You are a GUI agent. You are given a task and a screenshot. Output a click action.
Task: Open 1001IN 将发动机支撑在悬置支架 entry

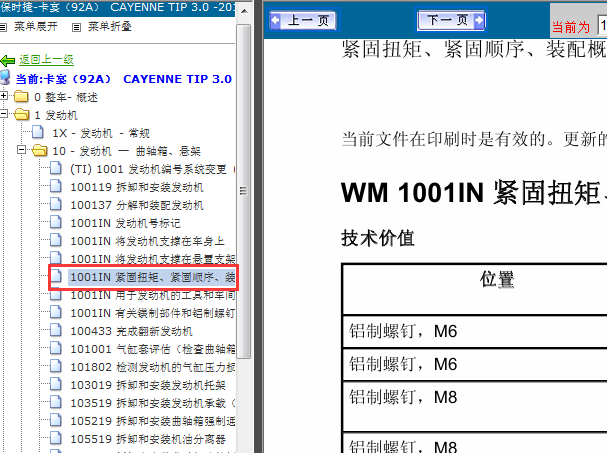click(x=153, y=259)
